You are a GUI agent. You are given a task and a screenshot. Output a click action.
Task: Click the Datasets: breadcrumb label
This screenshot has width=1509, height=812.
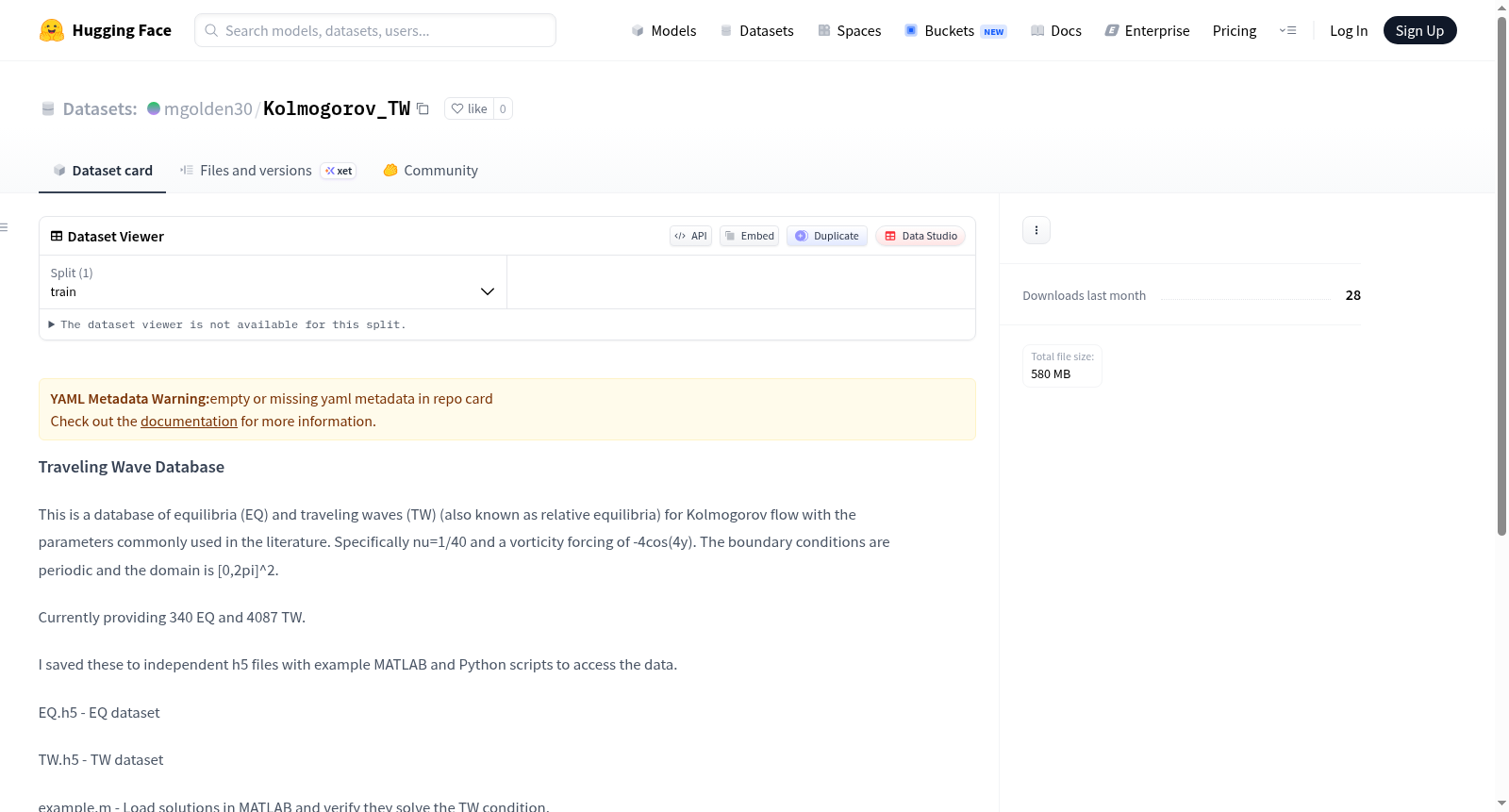[x=100, y=109]
